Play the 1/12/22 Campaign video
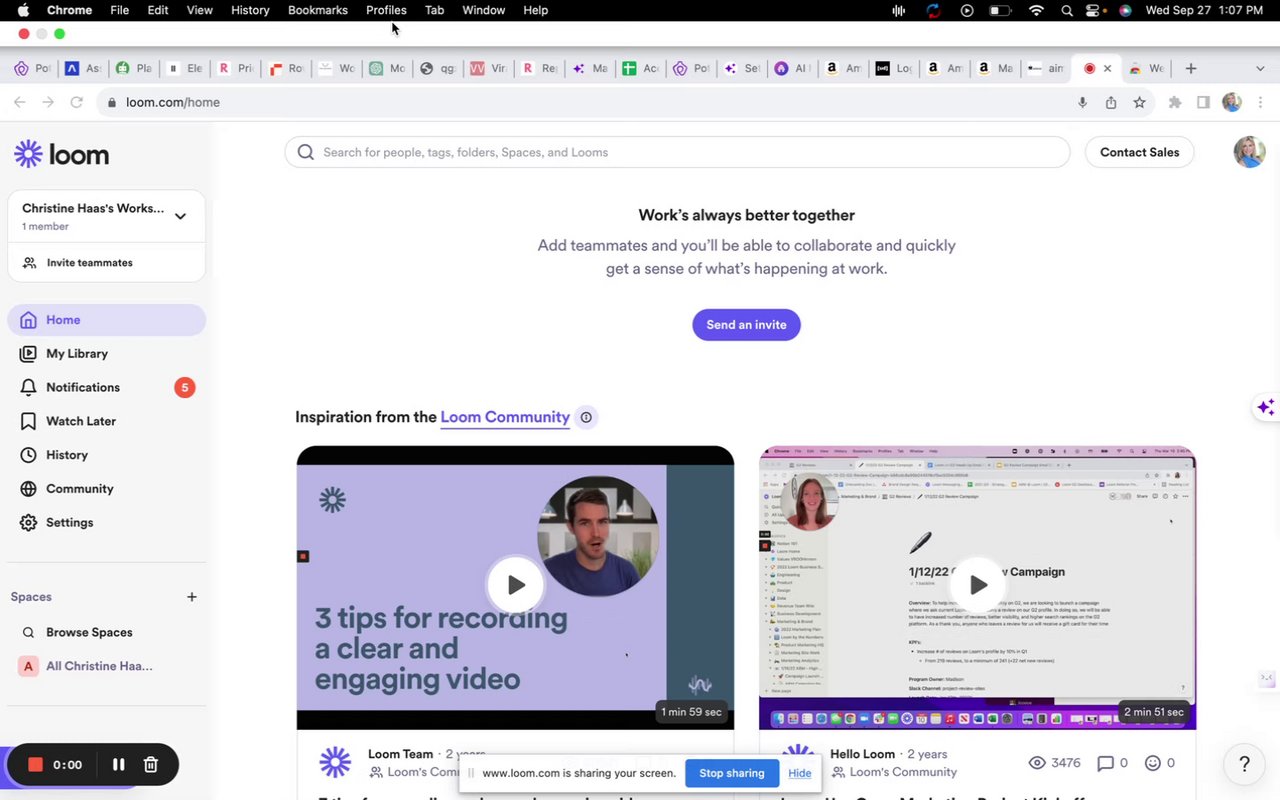Image resolution: width=1280 pixels, height=800 pixels. point(977,585)
